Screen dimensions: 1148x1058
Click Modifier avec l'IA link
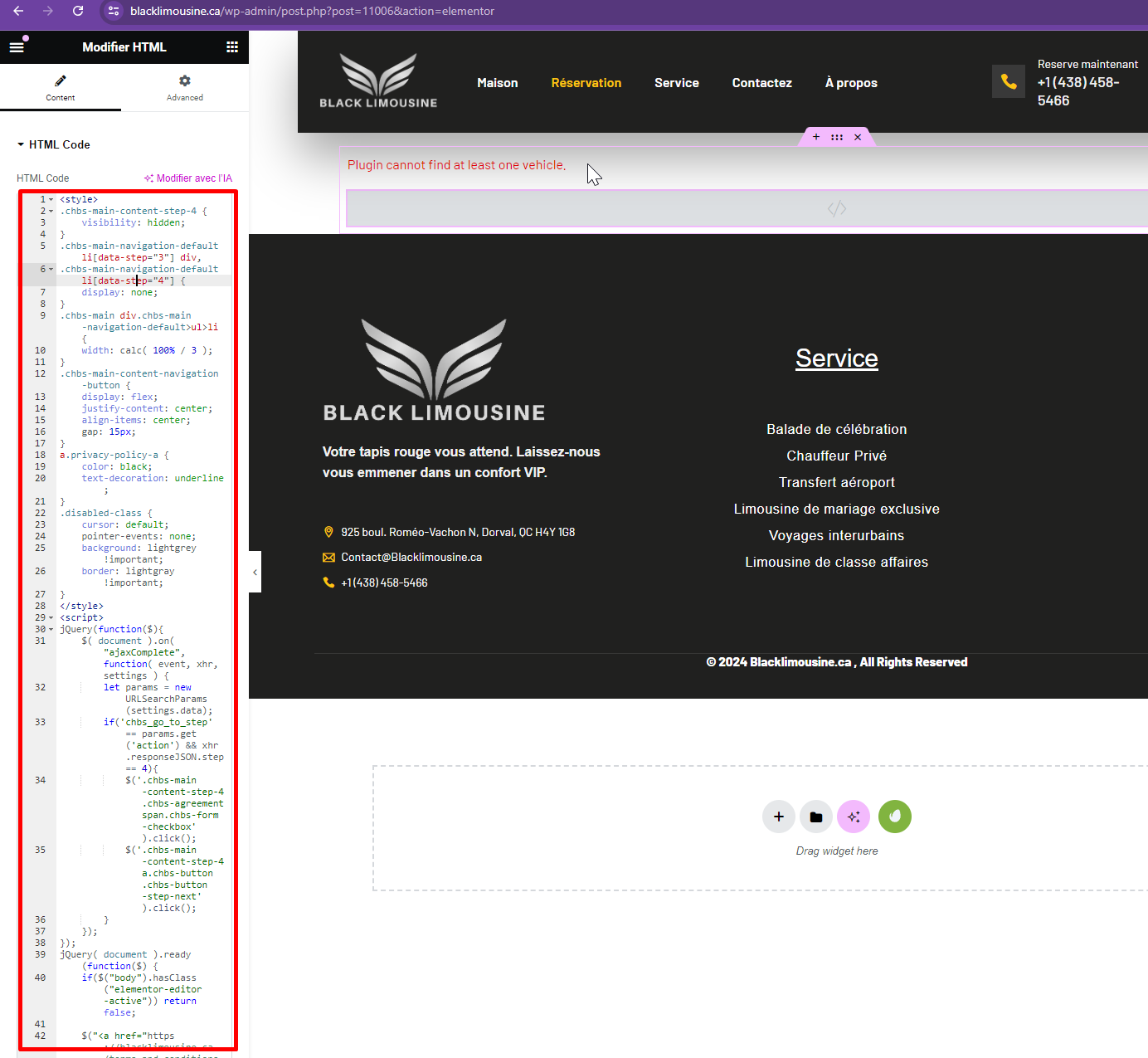pyautogui.click(x=188, y=178)
